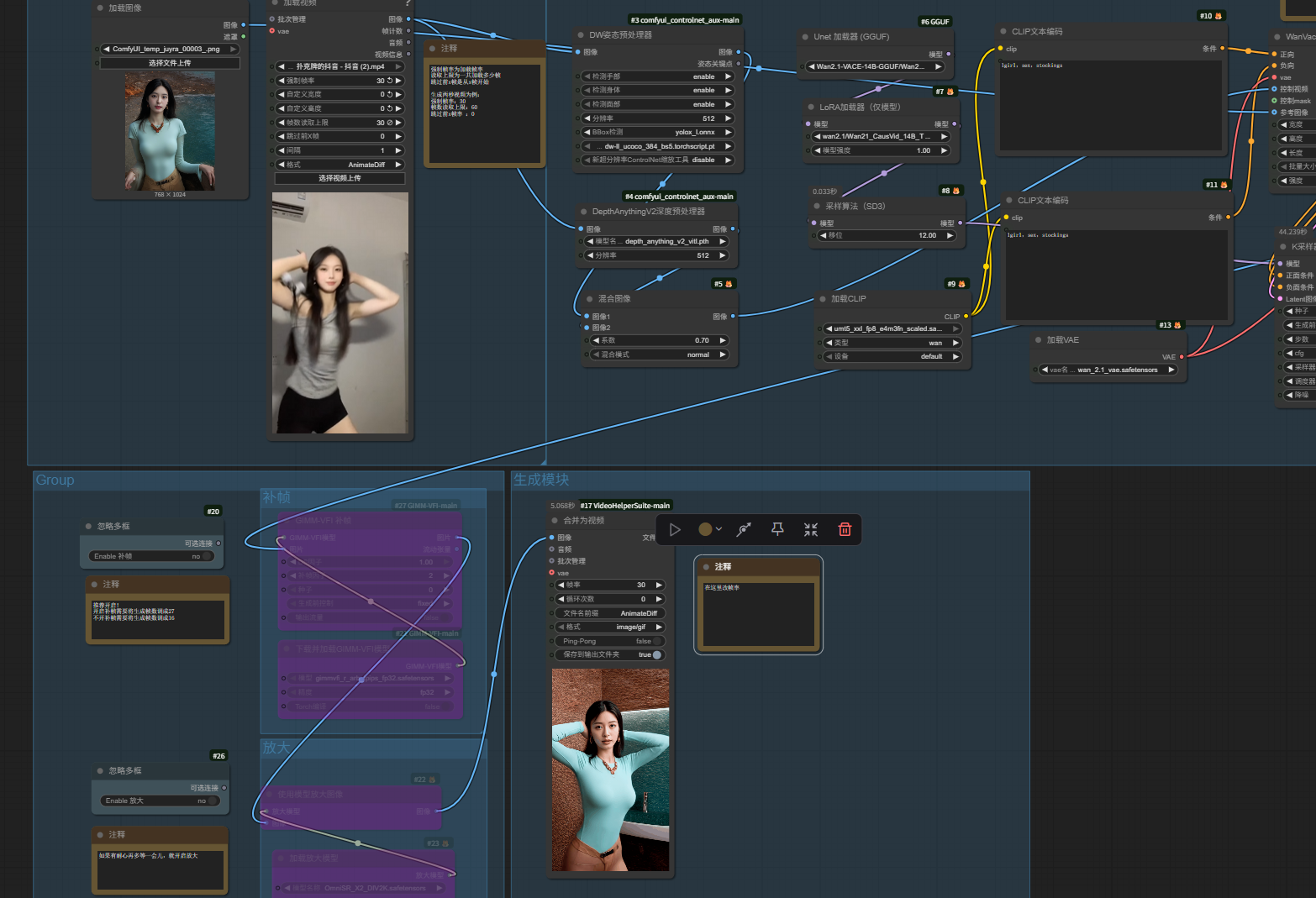
Task: Click the bypass node arrow icon
Action: 744,529
